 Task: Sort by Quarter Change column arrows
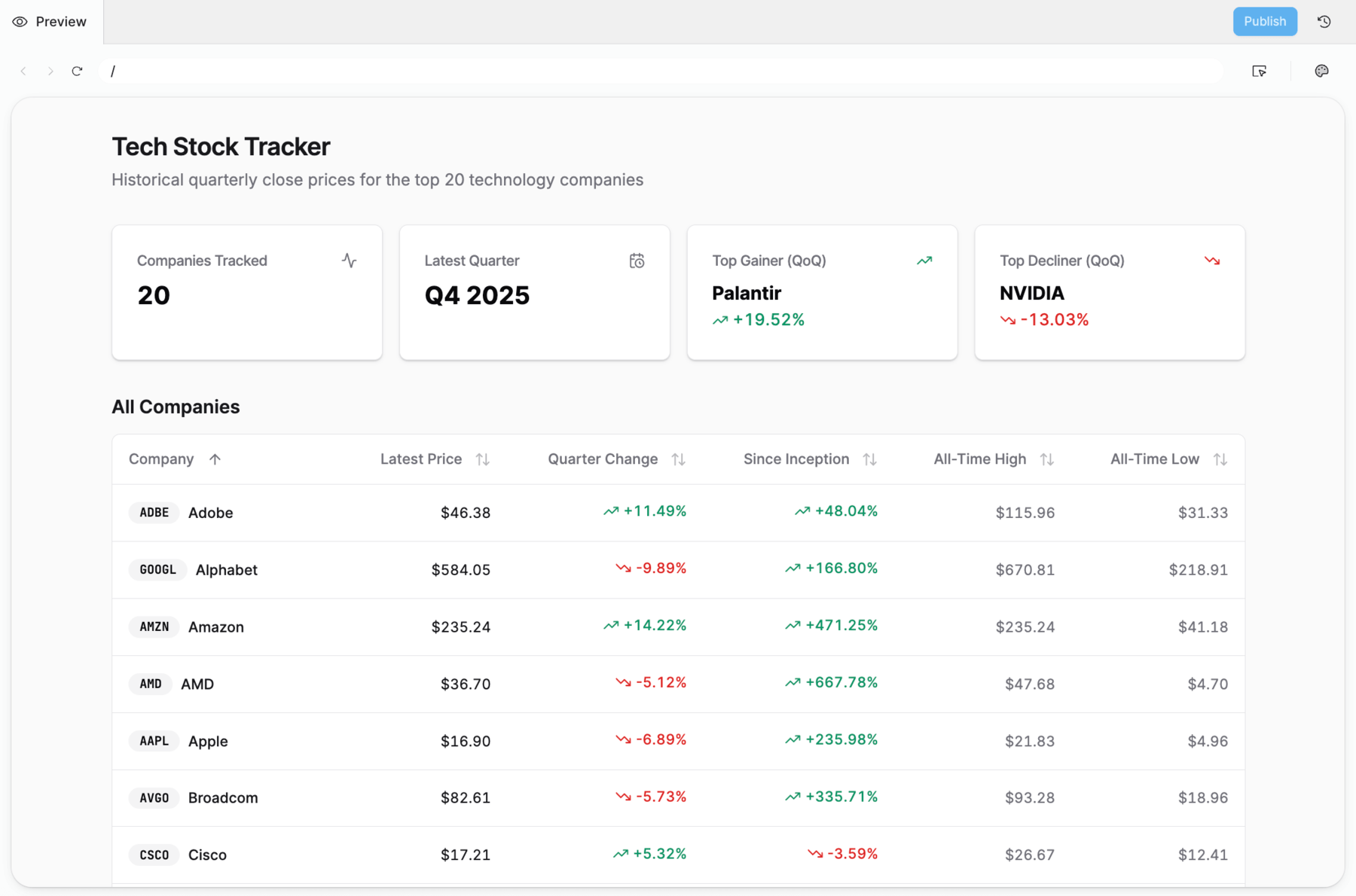click(679, 459)
